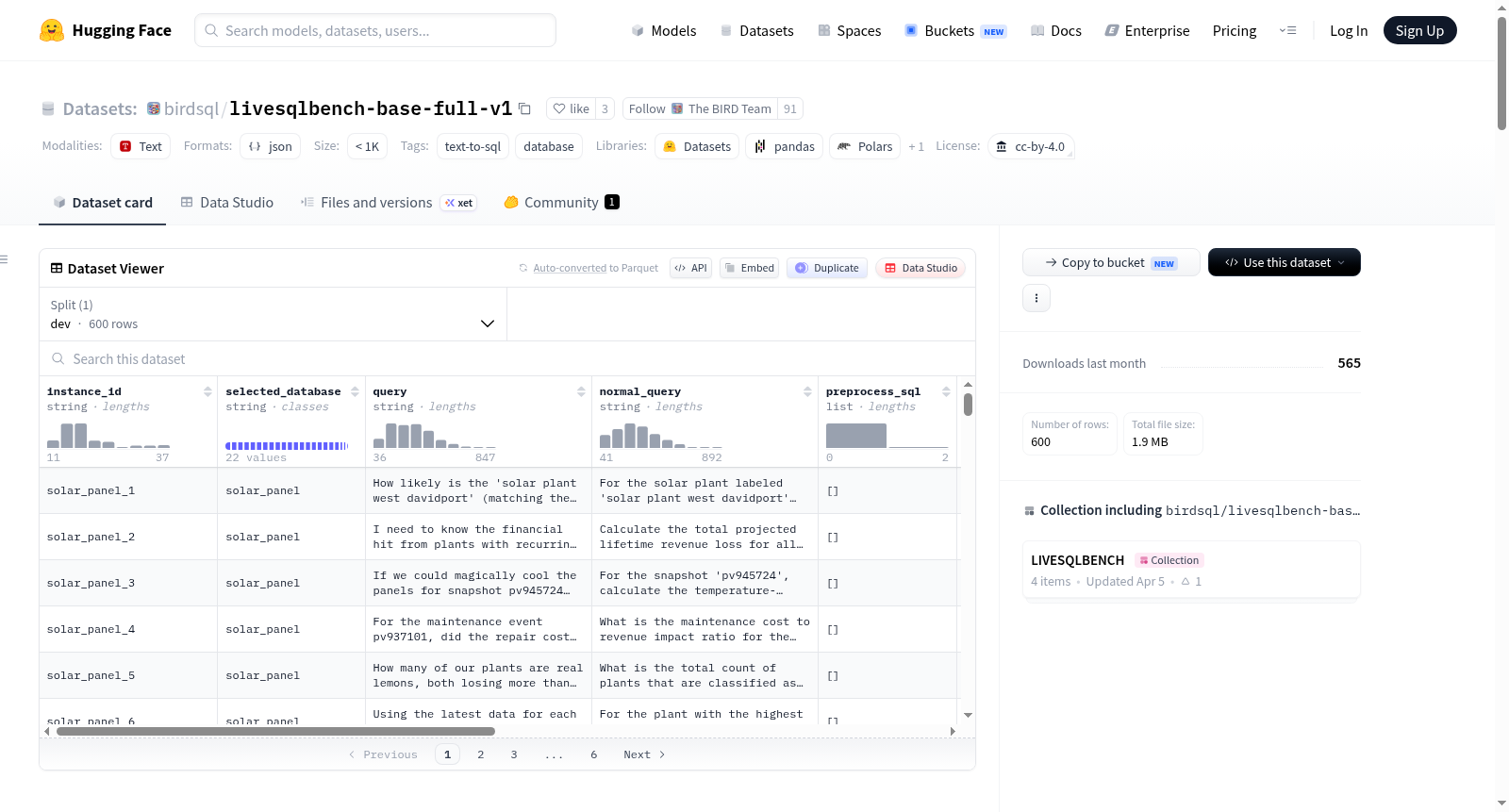
Task: Go to page 3 of table
Action: tap(514, 754)
